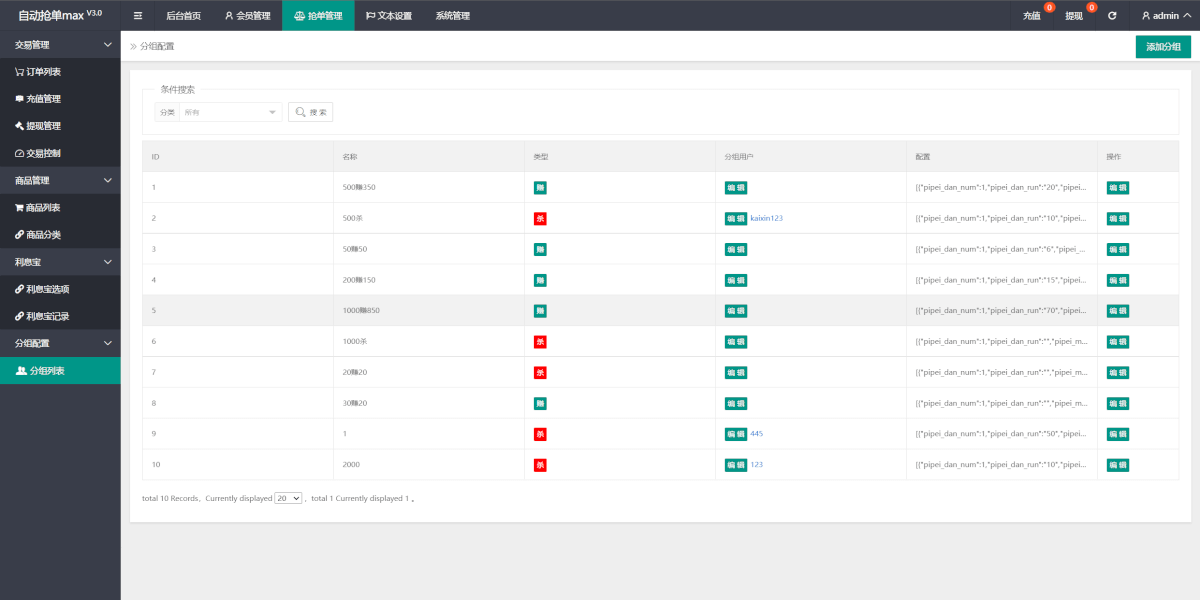This screenshot has height=600, width=1200.
Task: Open 充值管理 in the sidebar
Action: [x=60, y=99]
